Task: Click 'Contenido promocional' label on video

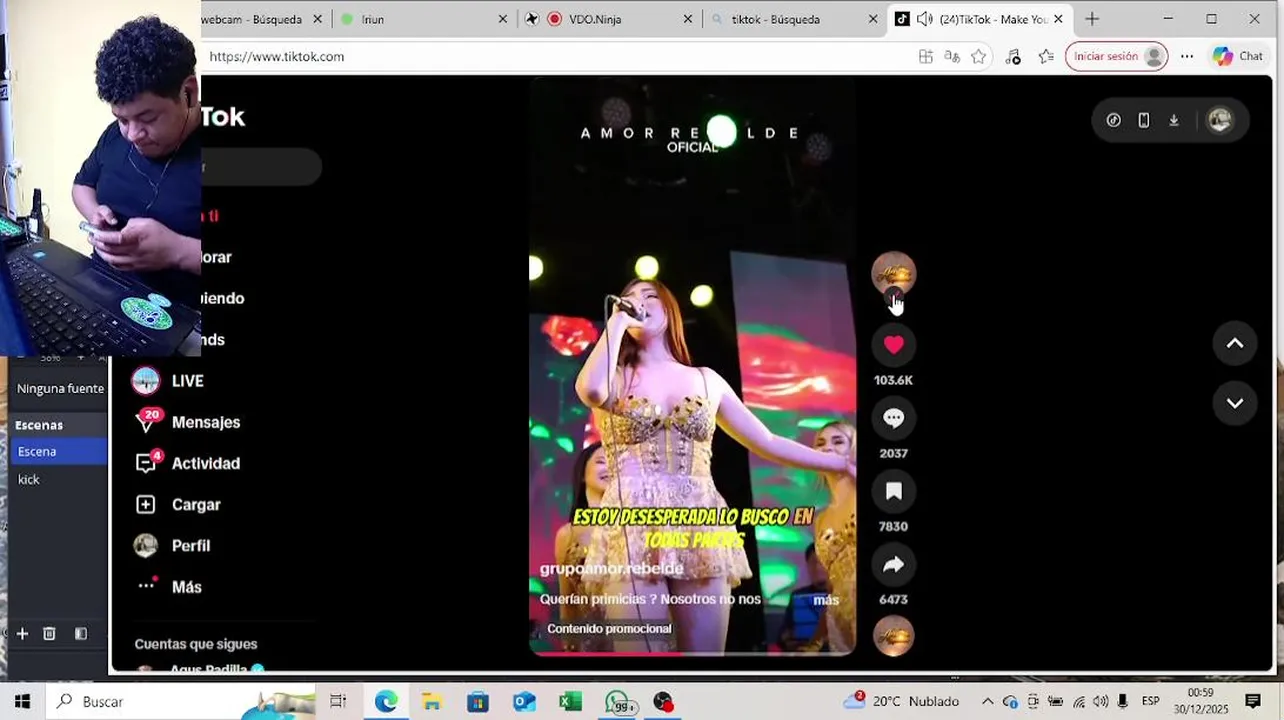Action: tap(609, 629)
